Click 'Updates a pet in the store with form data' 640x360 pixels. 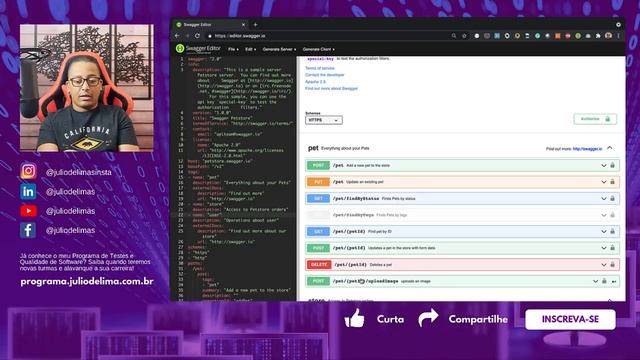401,248
